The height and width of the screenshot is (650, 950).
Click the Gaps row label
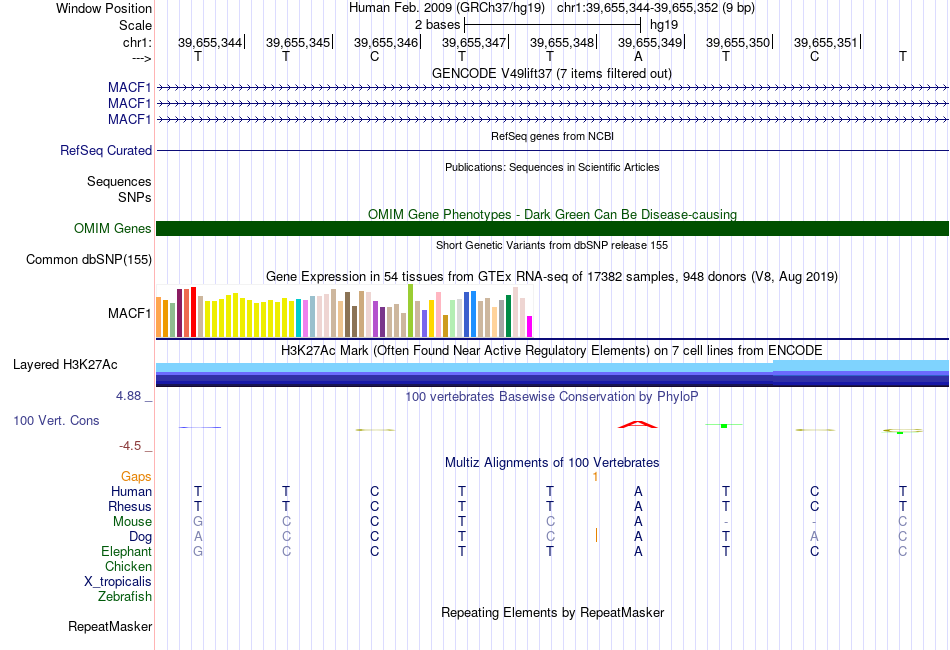(136, 477)
